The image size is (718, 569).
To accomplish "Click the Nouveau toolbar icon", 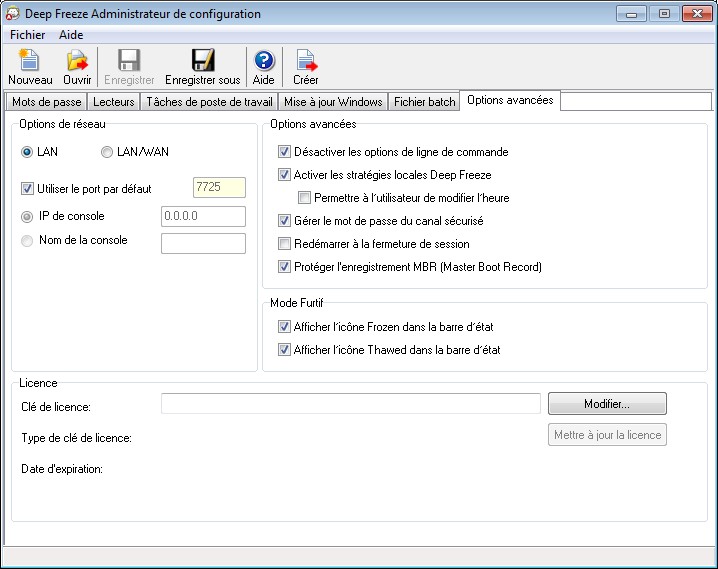I will 29,61.
